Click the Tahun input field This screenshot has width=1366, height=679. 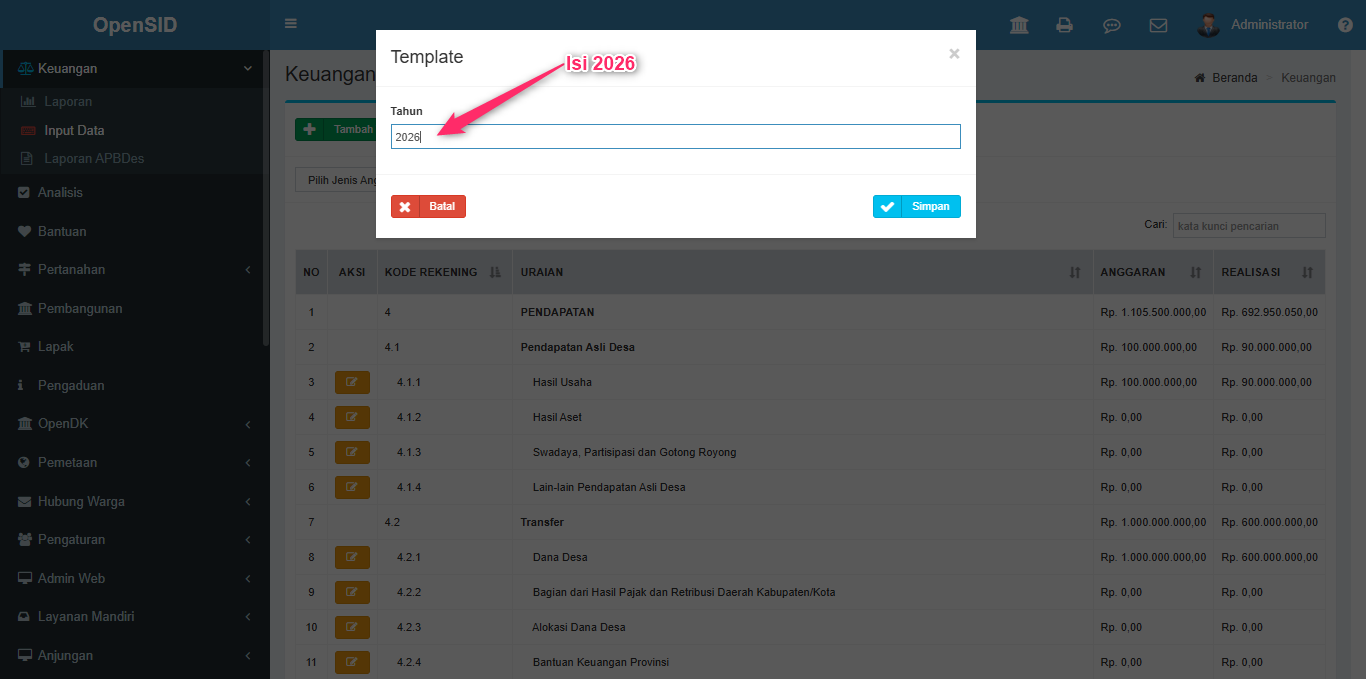[x=675, y=137]
